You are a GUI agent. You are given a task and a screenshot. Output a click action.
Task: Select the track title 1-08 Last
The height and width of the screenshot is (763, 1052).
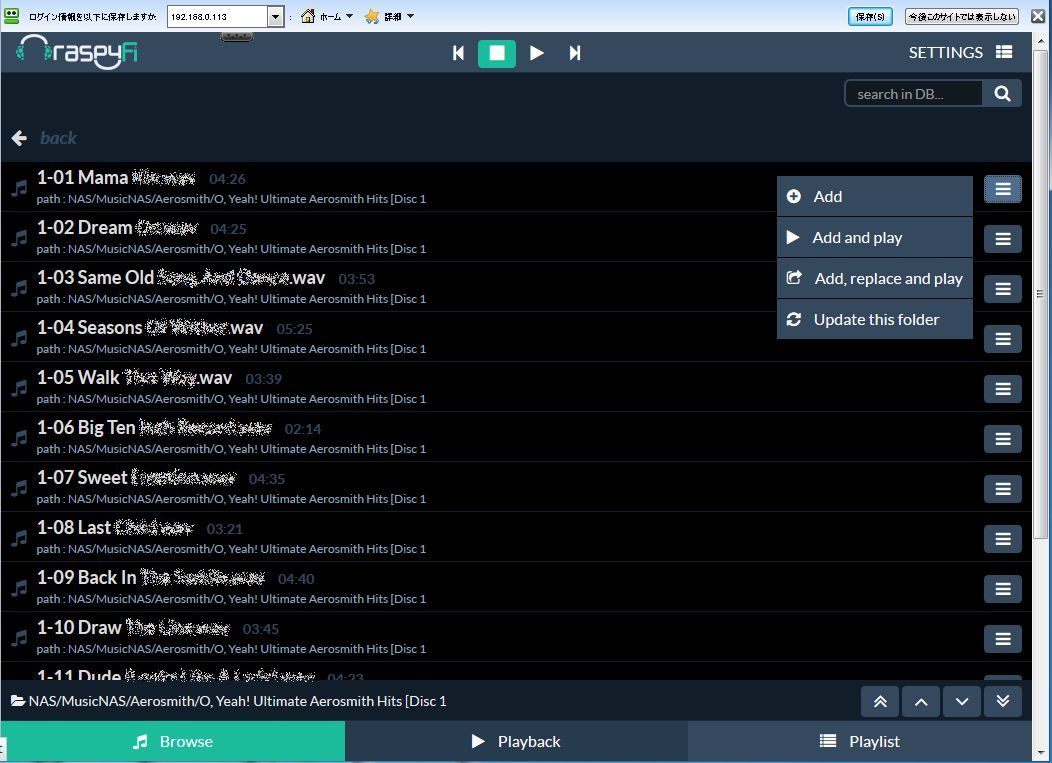pos(115,527)
